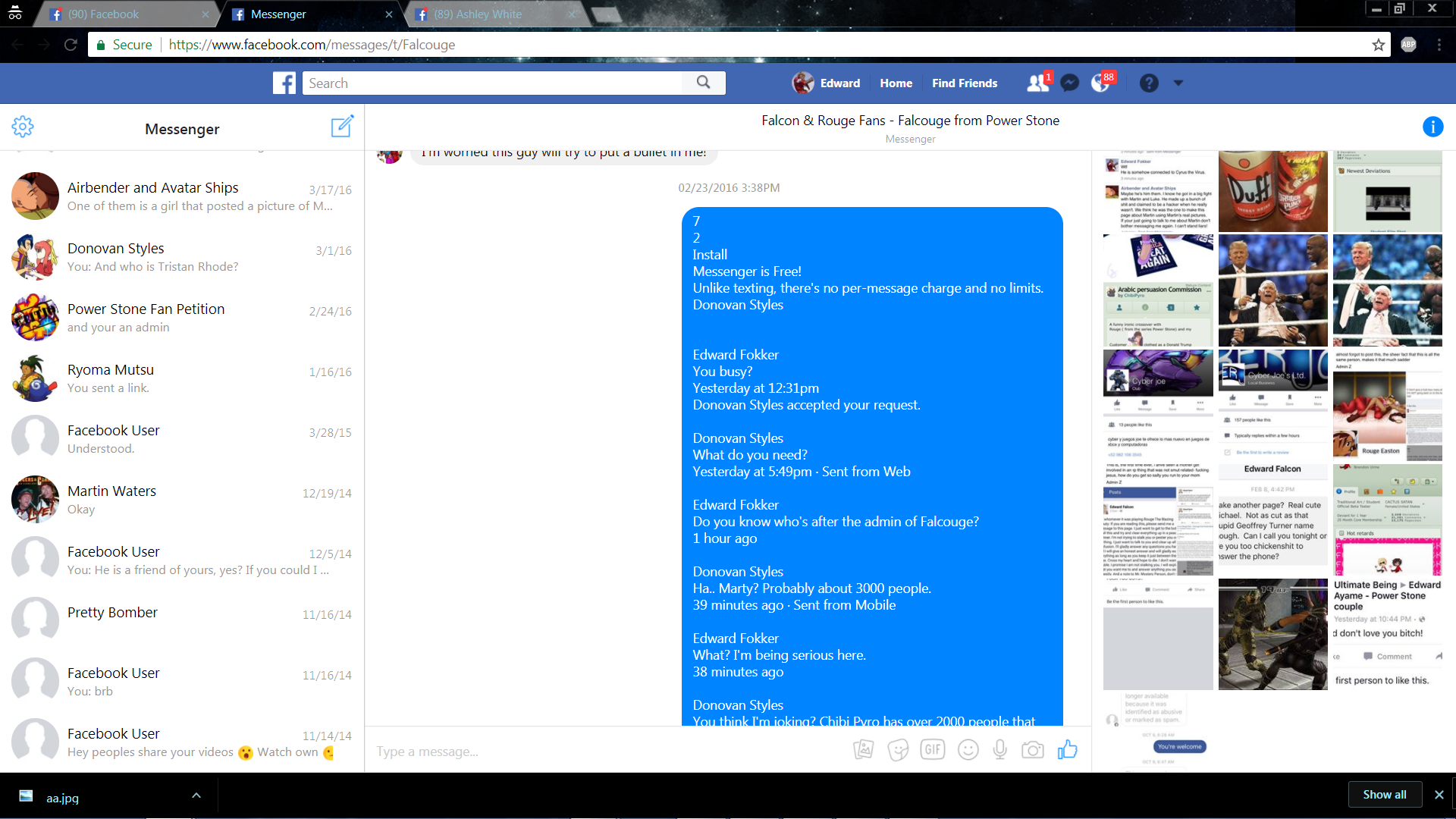Viewport: 1456px width, 819px height.
Task: Open a new browser tab
Action: 605,14
